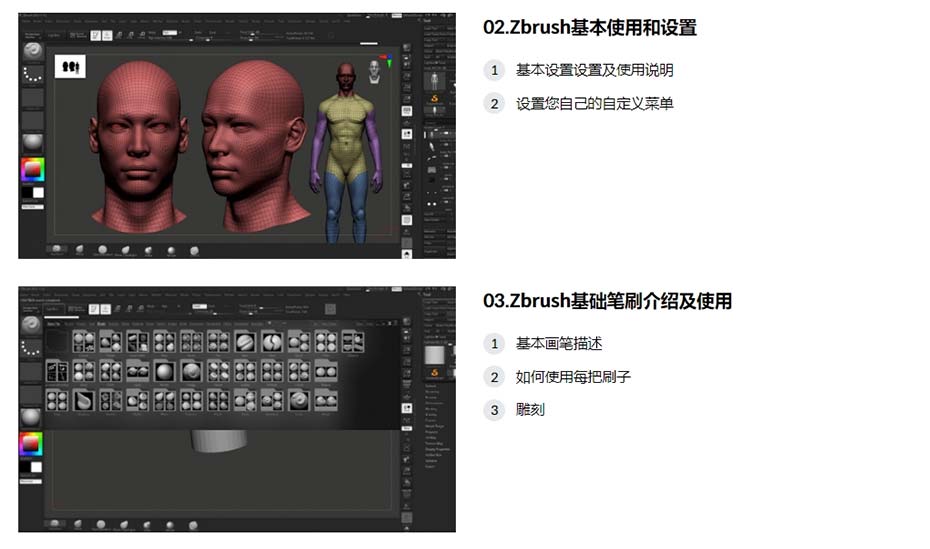This screenshot has width=930, height=549.
Task: Pick the white color swatch in chapter 03 screenshot
Action: [37, 467]
